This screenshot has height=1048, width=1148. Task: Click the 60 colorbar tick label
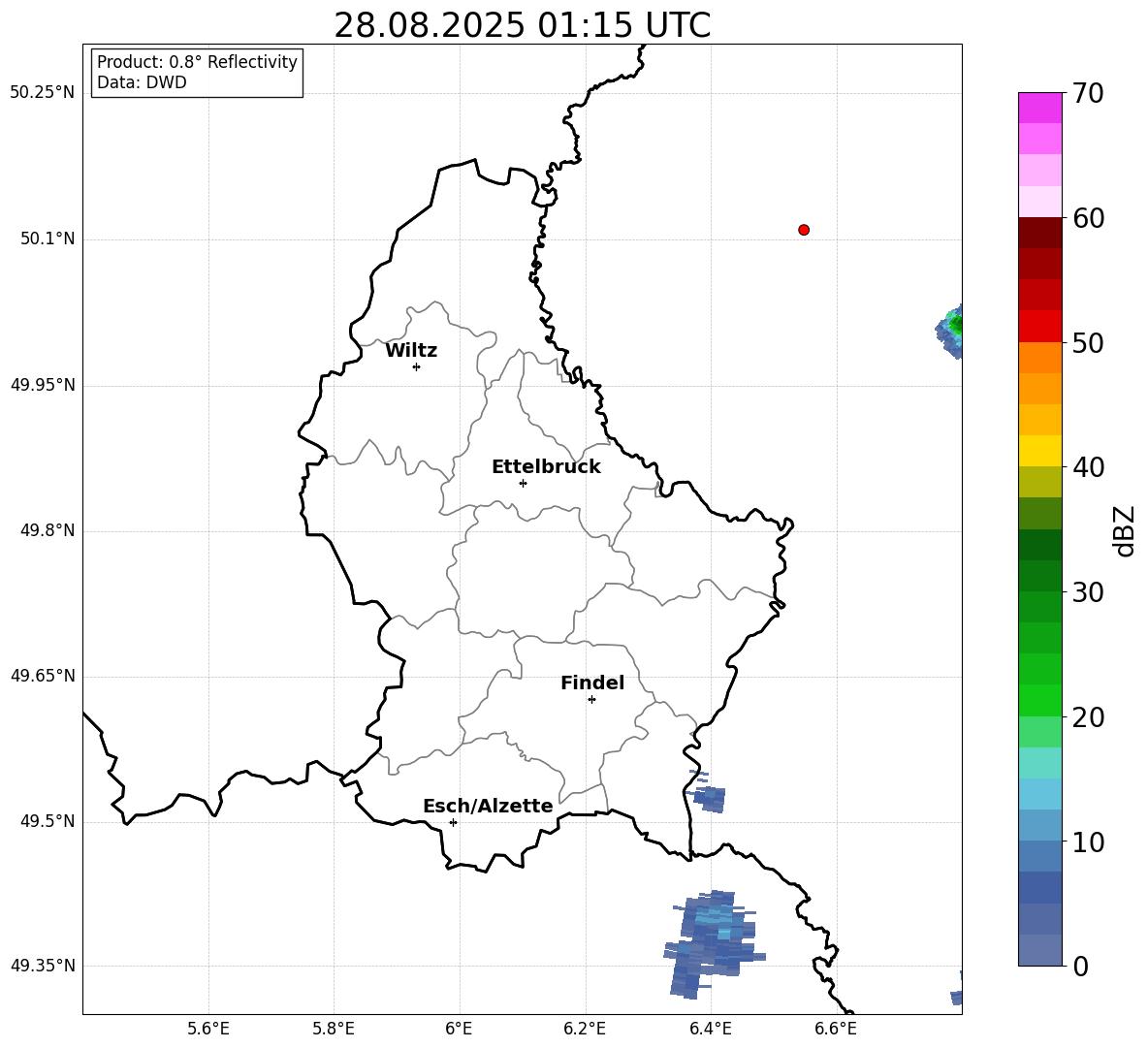[1088, 218]
